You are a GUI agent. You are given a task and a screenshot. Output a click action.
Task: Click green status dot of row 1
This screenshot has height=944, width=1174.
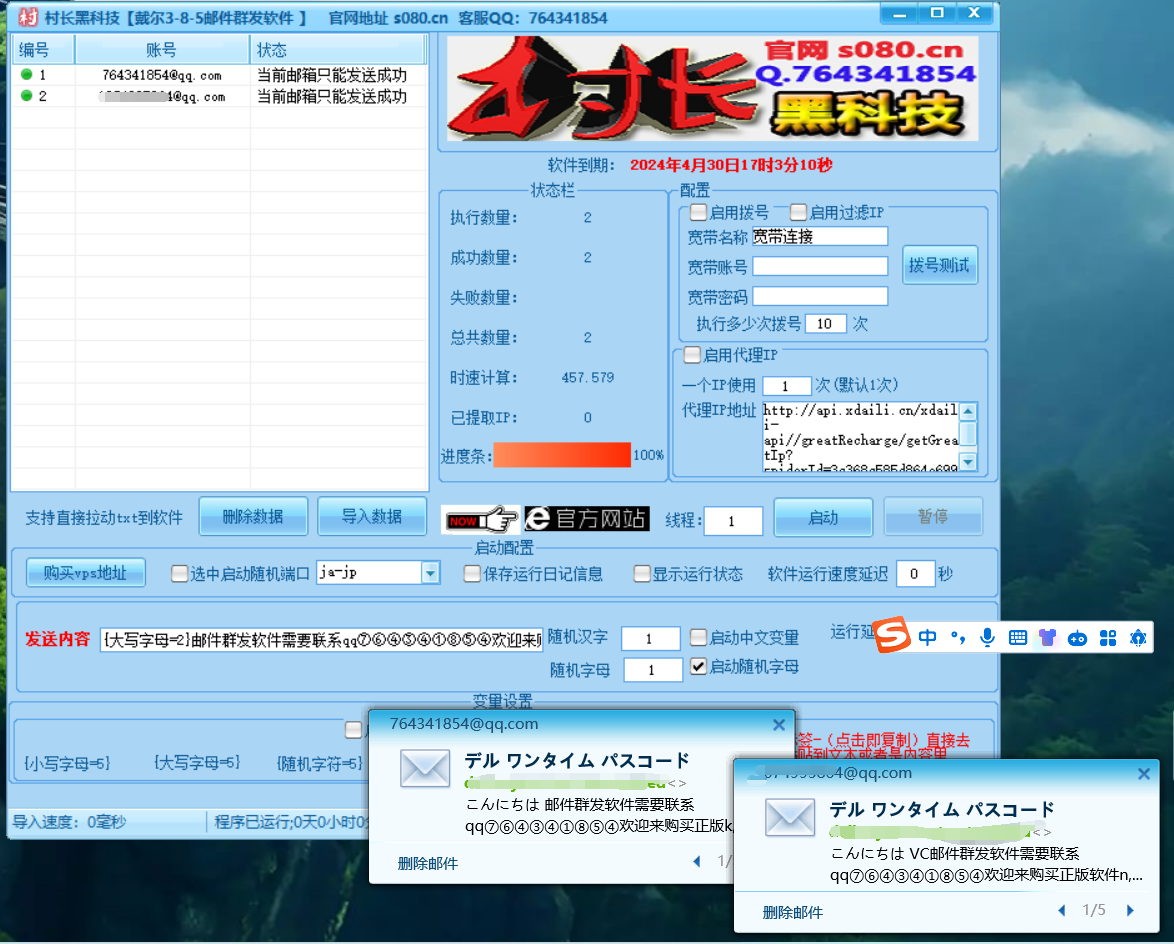tap(27, 74)
